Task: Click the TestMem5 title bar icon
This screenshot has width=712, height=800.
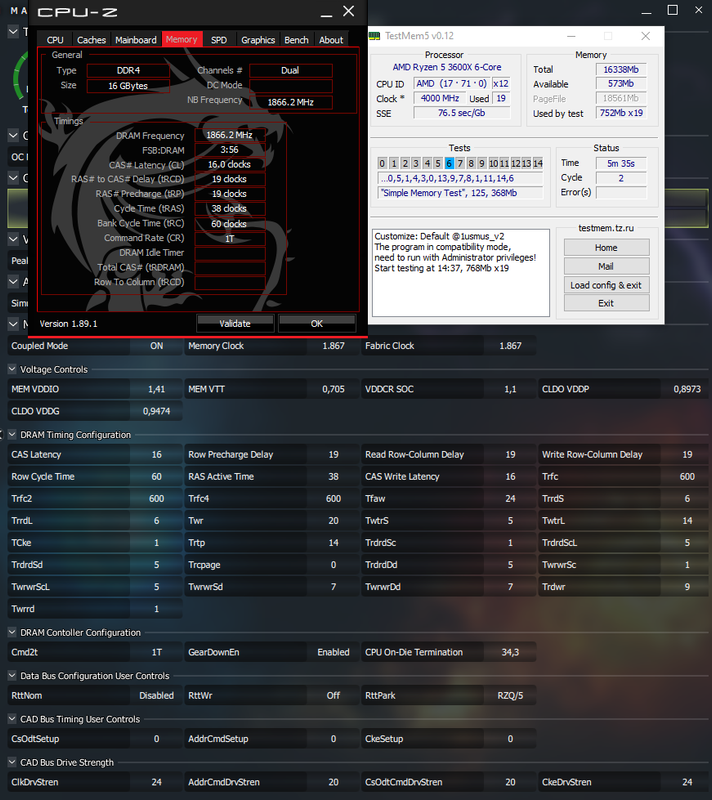Action: pyautogui.click(x=375, y=36)
